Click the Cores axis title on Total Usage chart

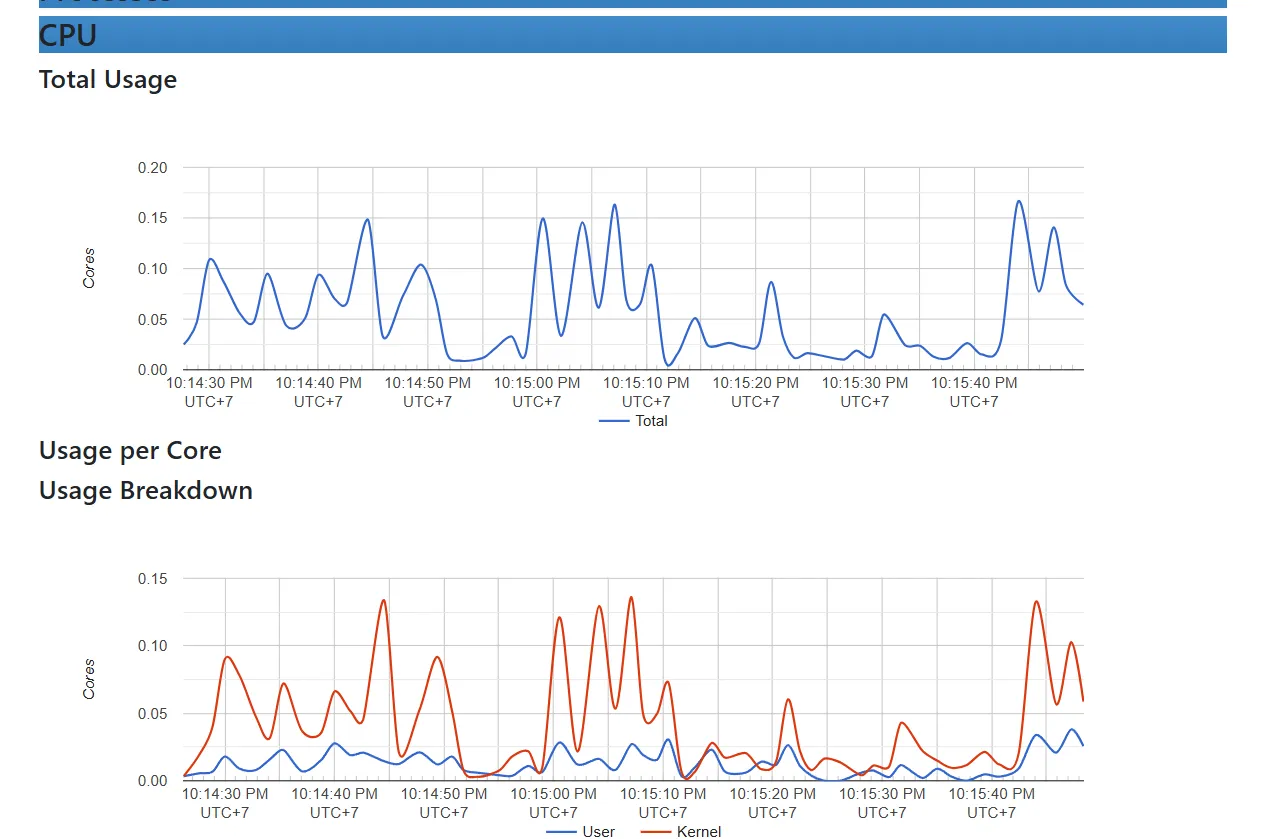click(89, 268)
